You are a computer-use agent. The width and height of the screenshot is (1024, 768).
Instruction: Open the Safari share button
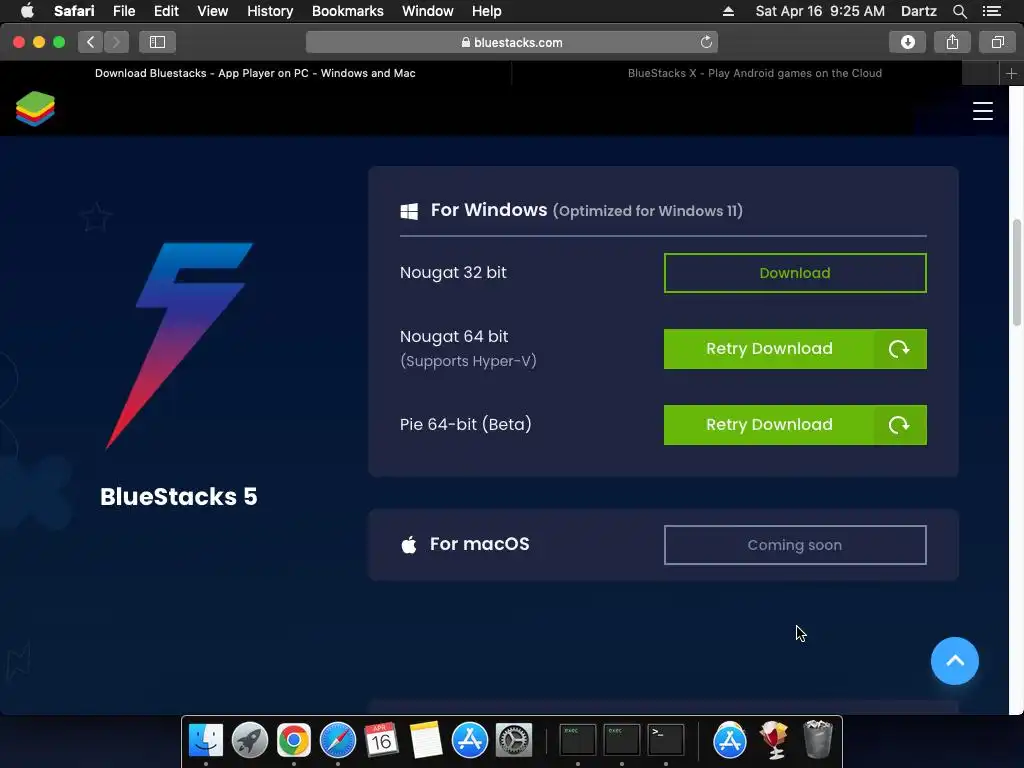point(952,42)
